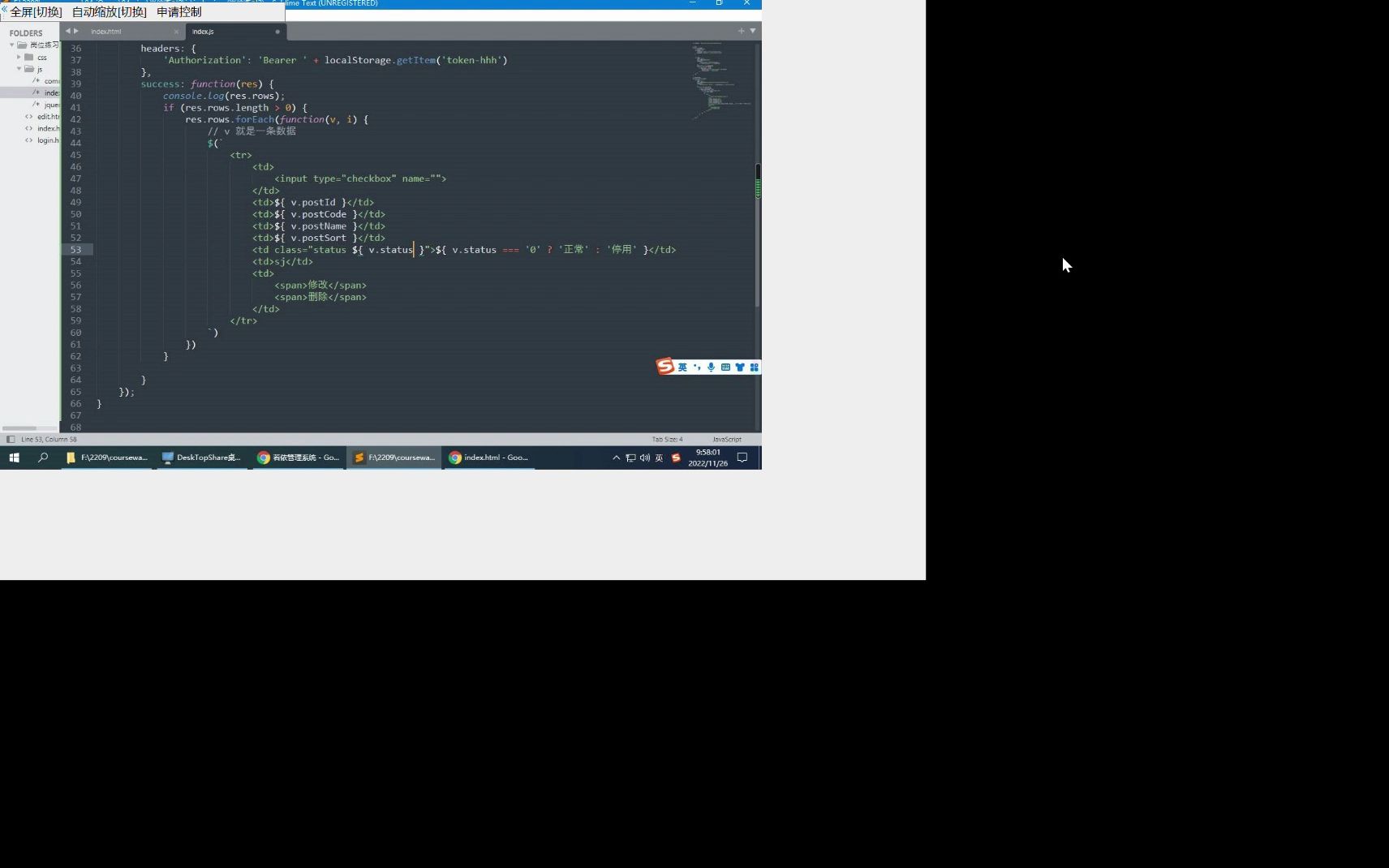This screenshot has height=868, width=1389.
Task: Click the 全屏[切换] fullscreen toggle
Action: pos(37,12)
